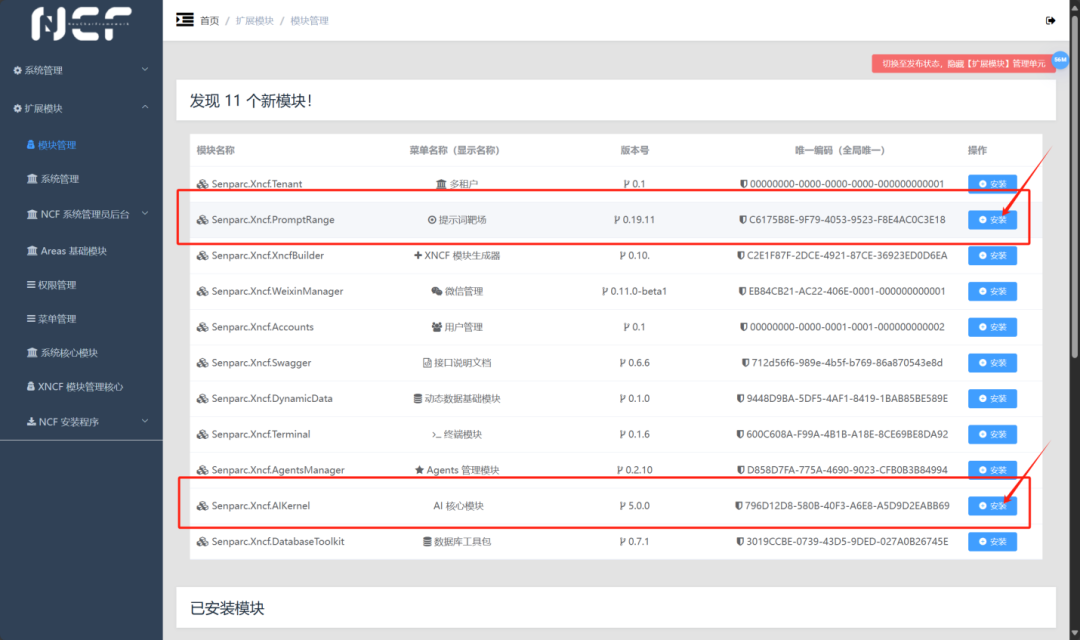Go to 首页 in the breadcrumb
The width and height of the screenshot is (1080, 640).
coord(209,21)
